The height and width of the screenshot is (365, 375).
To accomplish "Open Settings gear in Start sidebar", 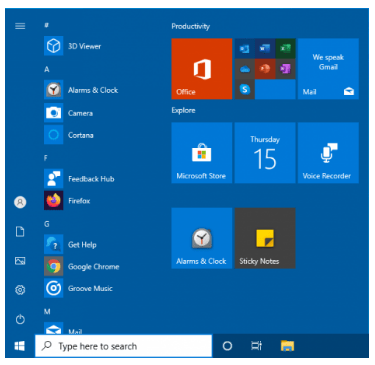I will [20, 290].
